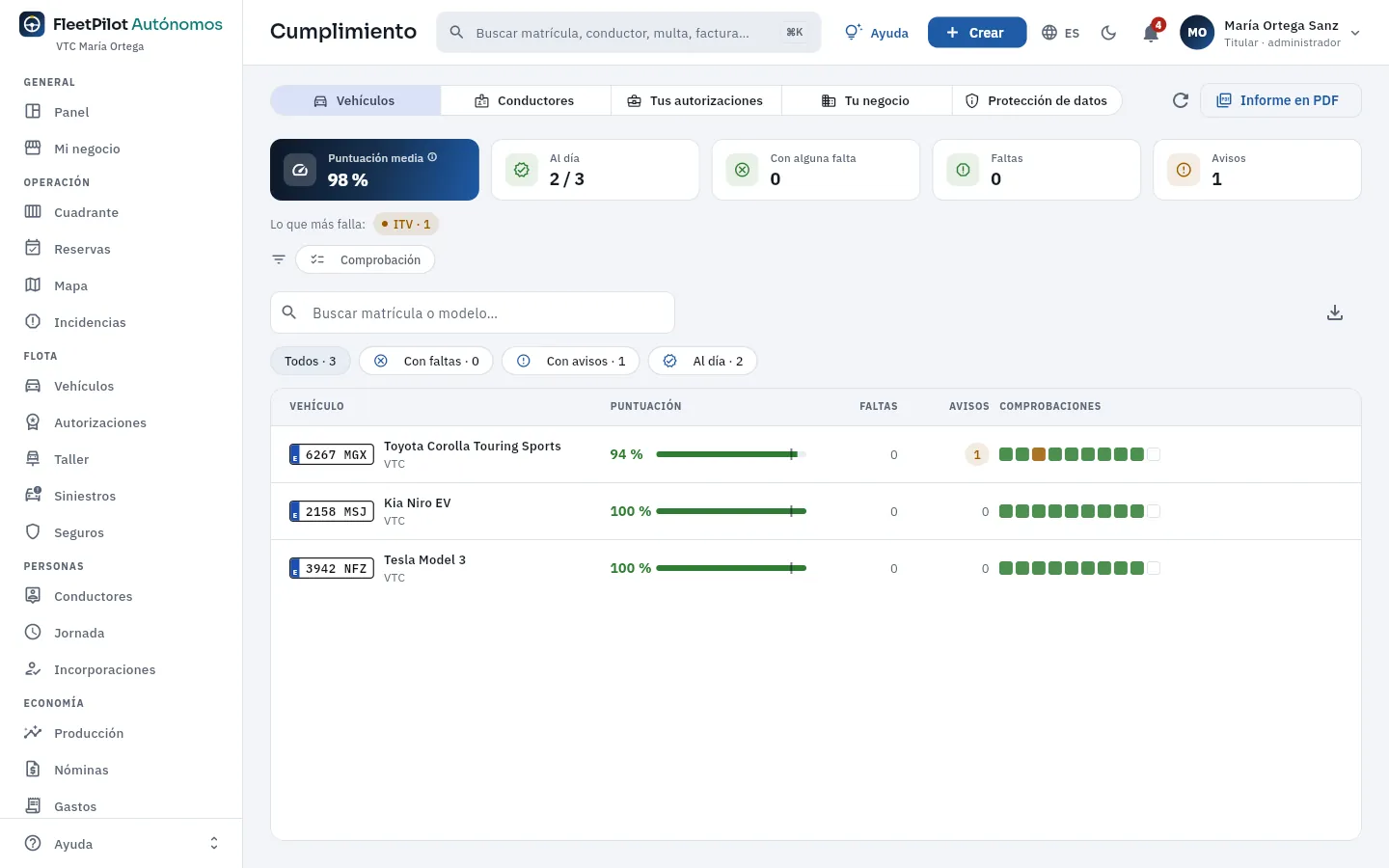This screenshot has width=1389, height=868.
Task: Toggle dark mode moon icon
Action: (x=1109, y=33)
